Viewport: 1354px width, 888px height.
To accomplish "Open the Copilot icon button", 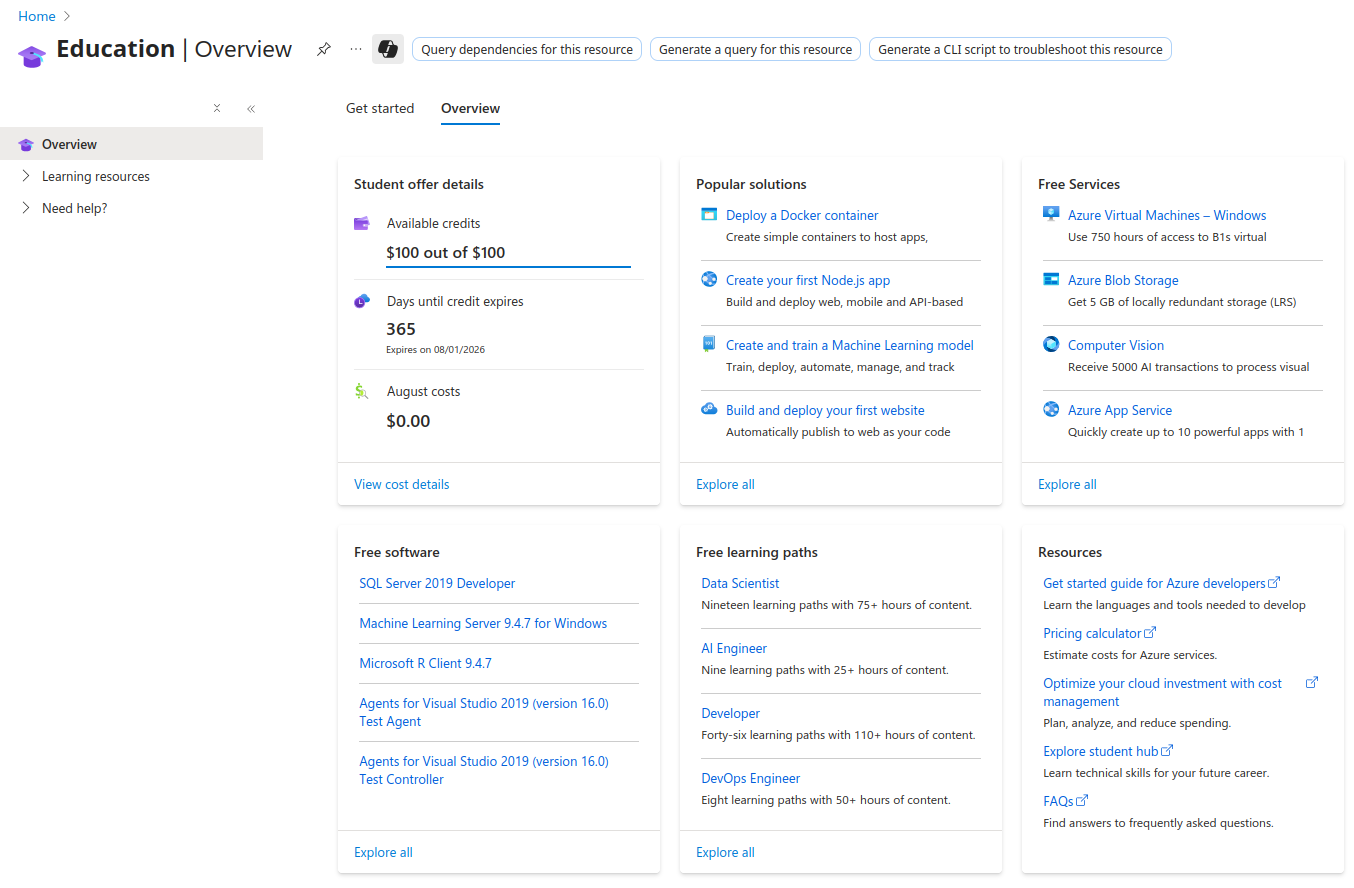I will pyautogui.click(x=388, y=49).
